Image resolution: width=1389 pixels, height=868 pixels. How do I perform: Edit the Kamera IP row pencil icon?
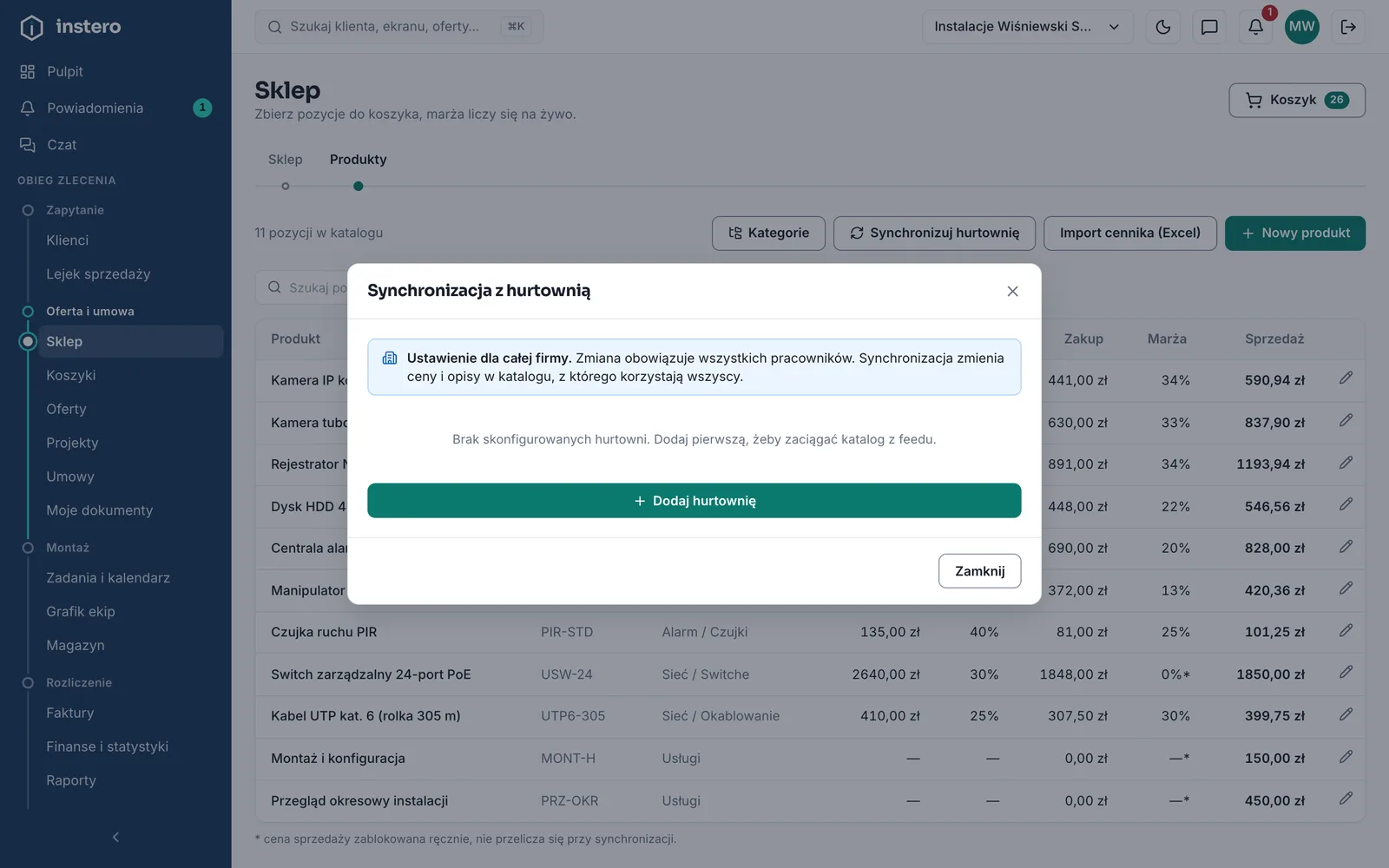[1346, 378]
